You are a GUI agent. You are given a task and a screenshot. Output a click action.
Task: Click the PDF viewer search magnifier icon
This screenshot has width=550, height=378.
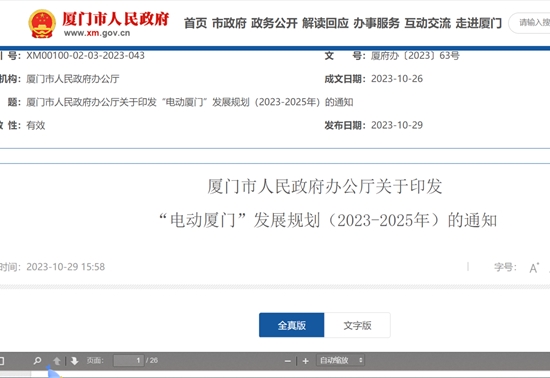(37, 360)
